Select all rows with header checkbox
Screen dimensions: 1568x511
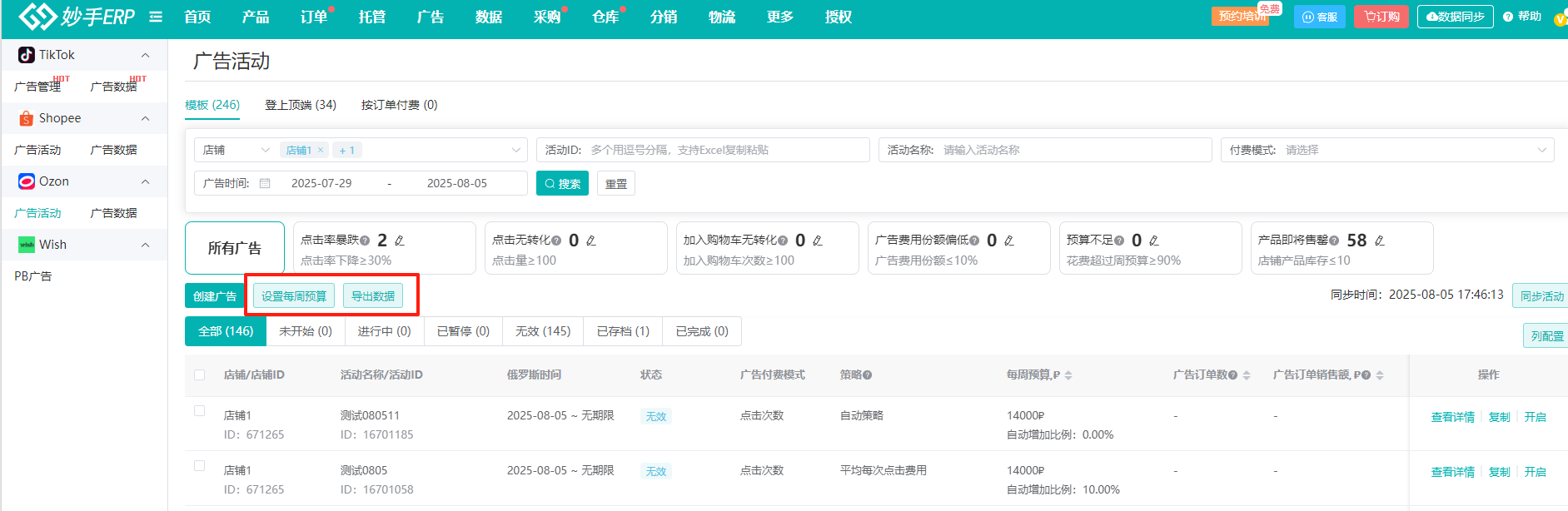tap(200, 375)
